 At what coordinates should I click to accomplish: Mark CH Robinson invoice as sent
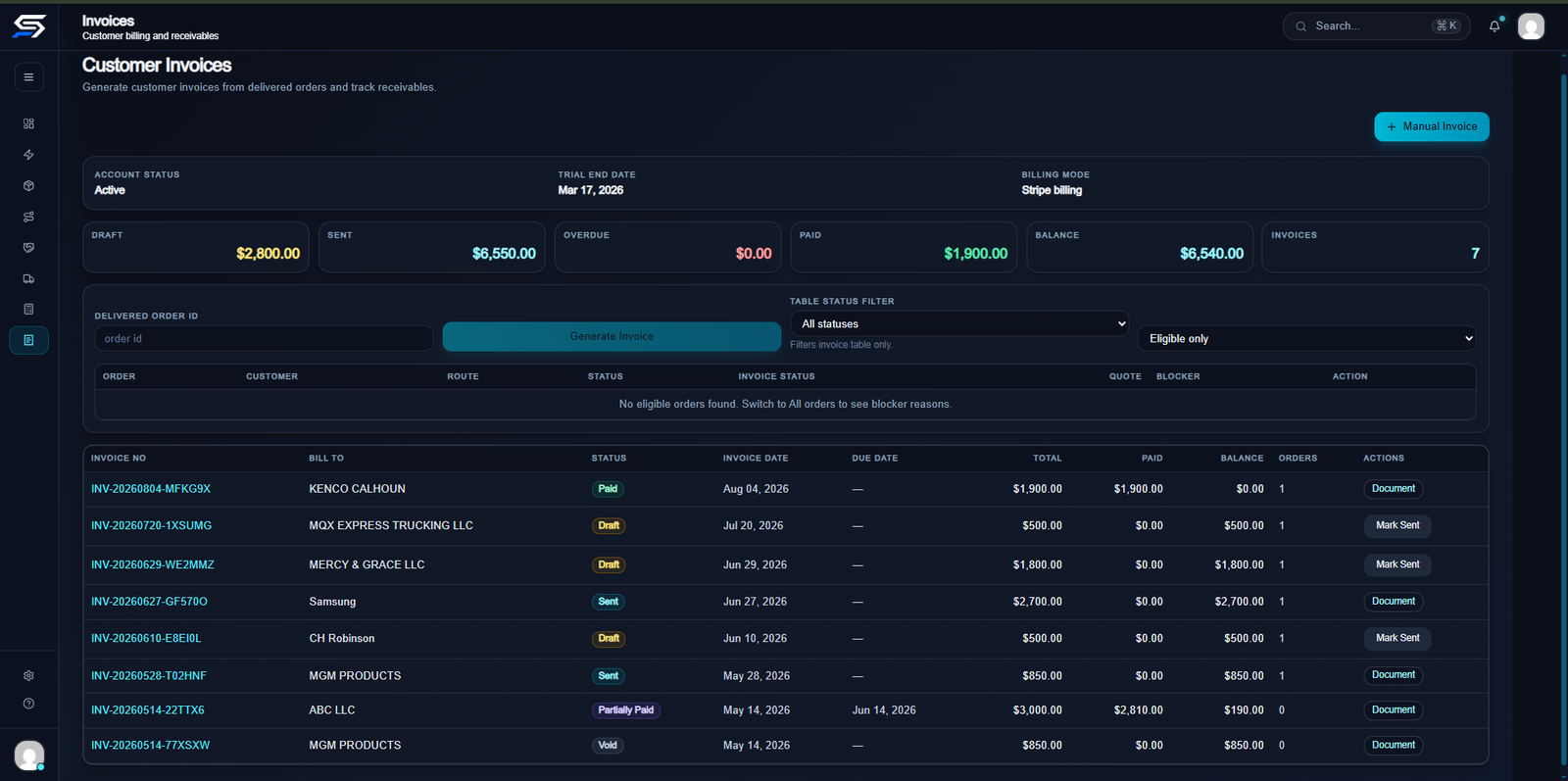coord(1396,638)
